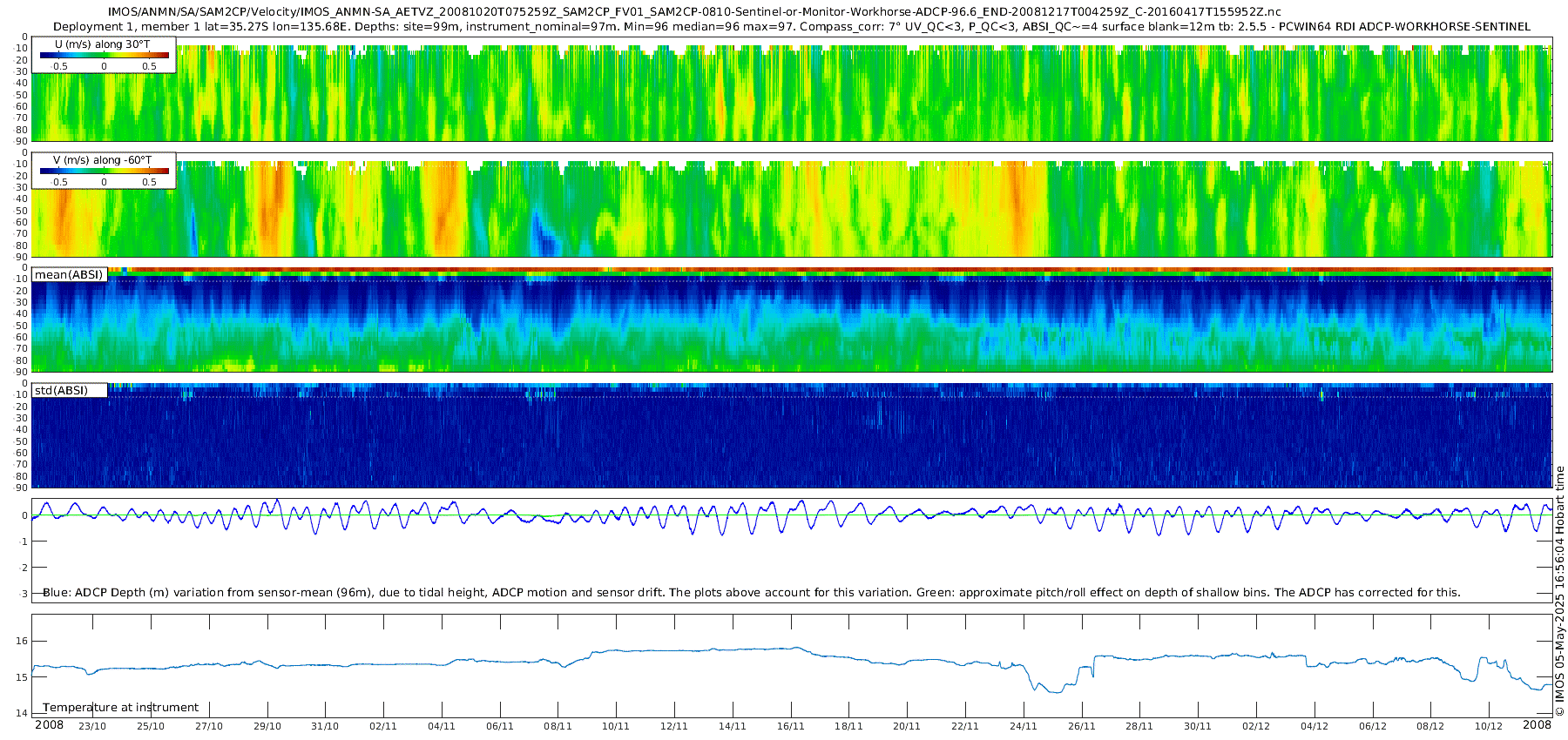The image size is (1568, 740).
Task: Click the Temperature at instrument label
Action: (120, 708)
